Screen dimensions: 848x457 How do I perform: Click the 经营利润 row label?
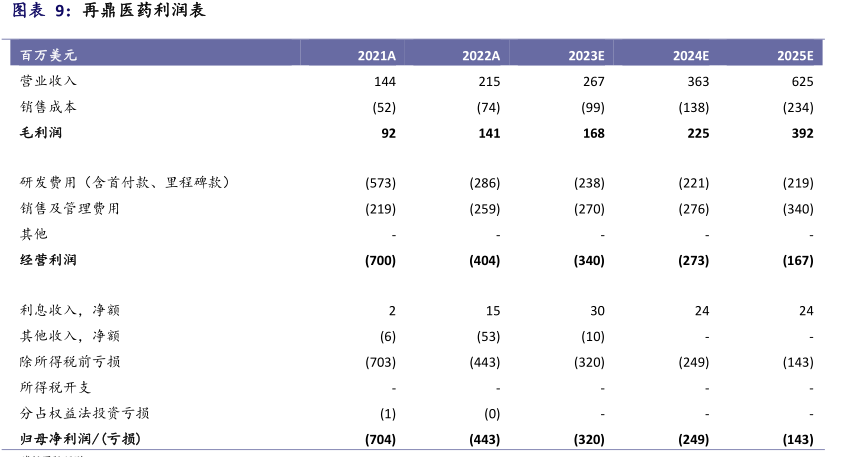point(48,260)
